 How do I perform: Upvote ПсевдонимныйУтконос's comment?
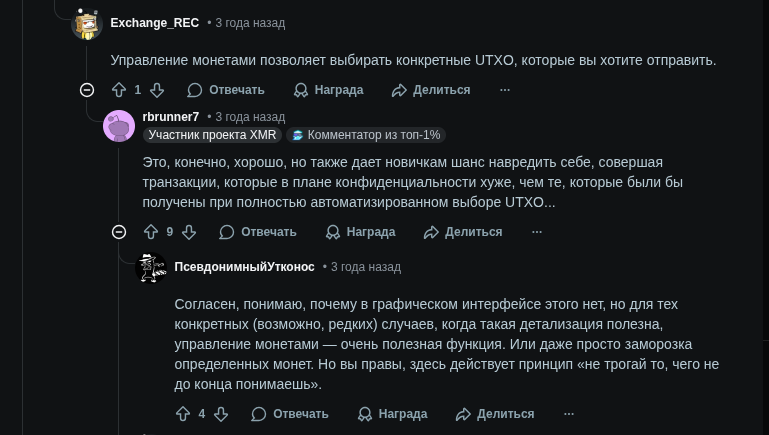click(x=183, y=414)
